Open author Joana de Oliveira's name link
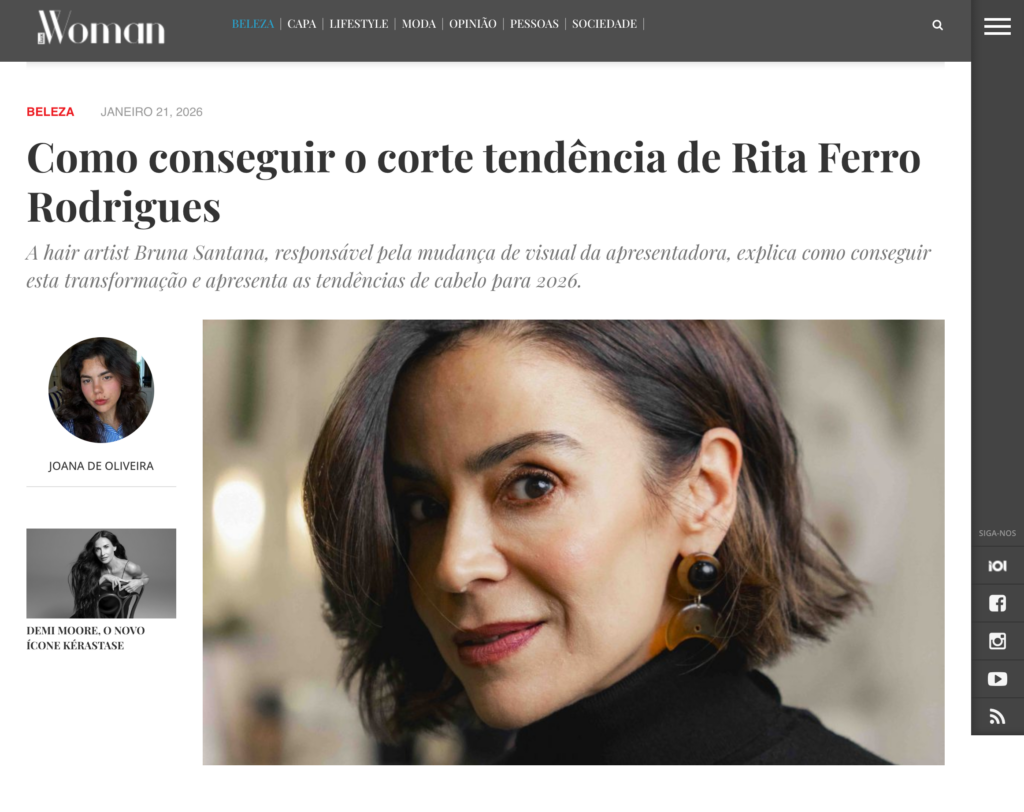 click(x=101, y=466)
